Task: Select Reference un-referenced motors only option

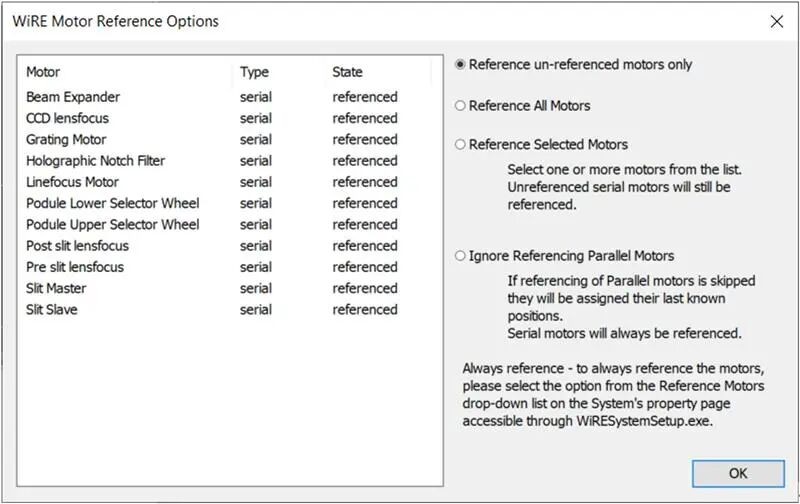Action: pyautogui.click(x=461, y=65)
